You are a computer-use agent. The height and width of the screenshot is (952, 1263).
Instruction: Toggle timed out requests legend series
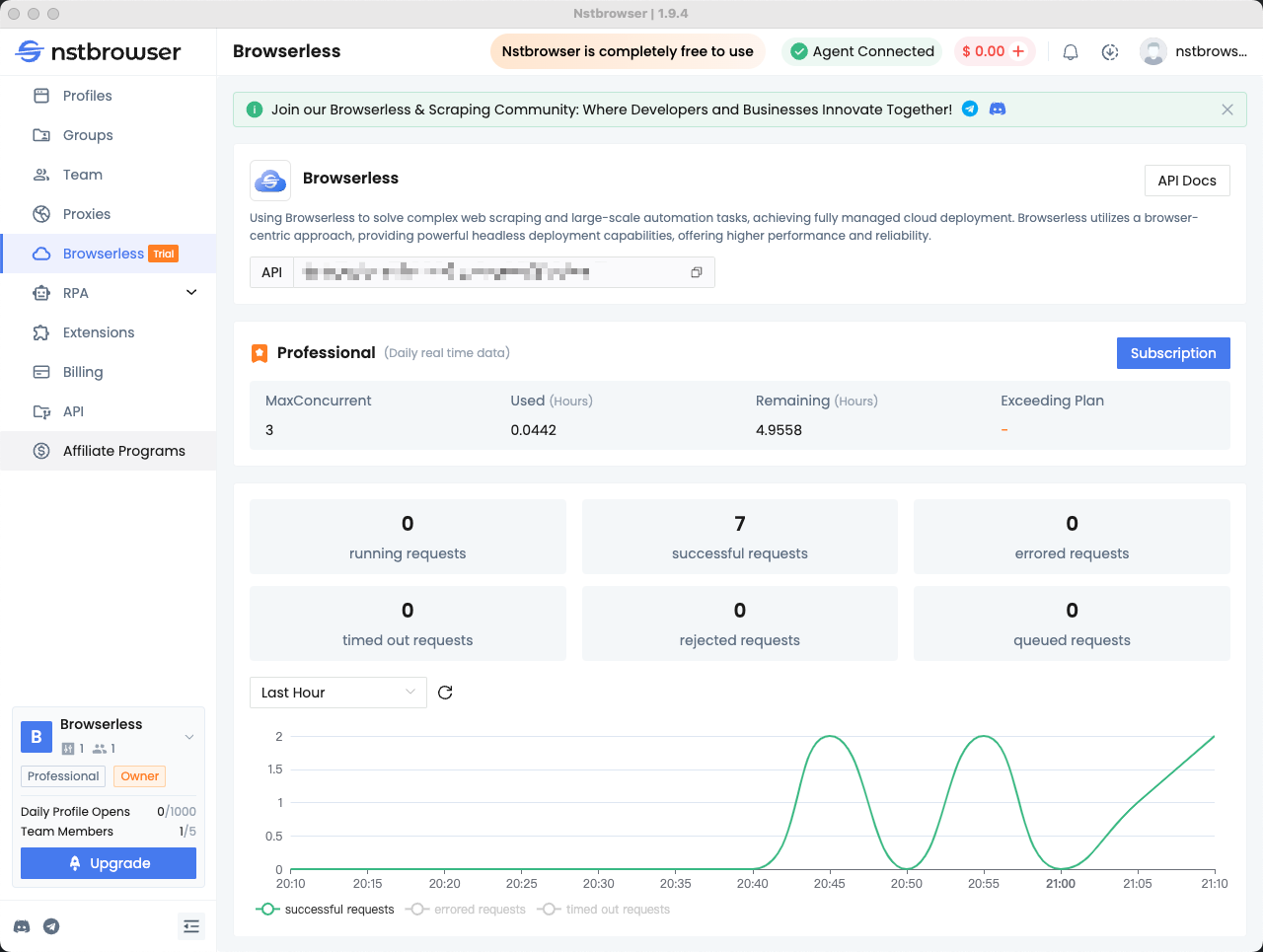[604, 910]
